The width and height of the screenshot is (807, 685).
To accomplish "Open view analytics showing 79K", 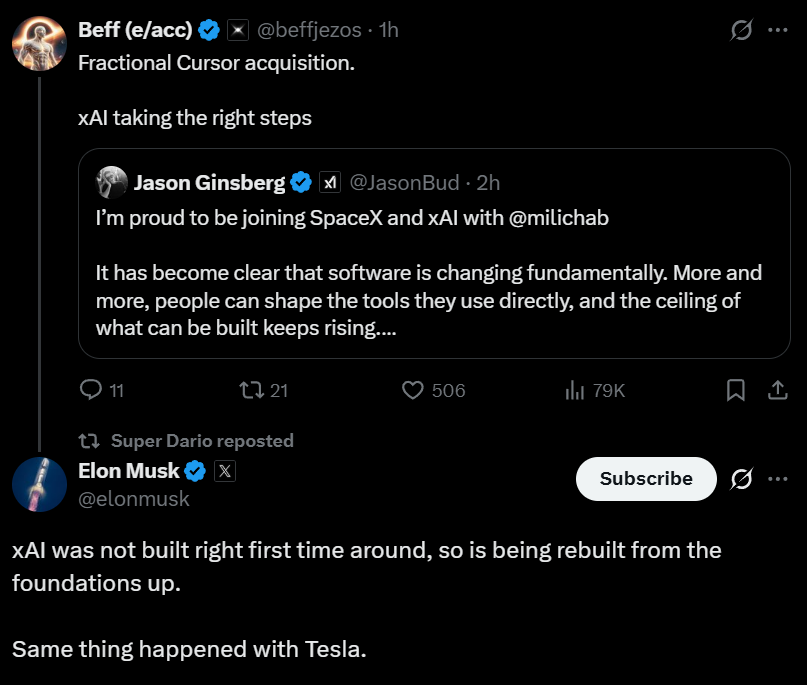I will (x=575, y=390).
